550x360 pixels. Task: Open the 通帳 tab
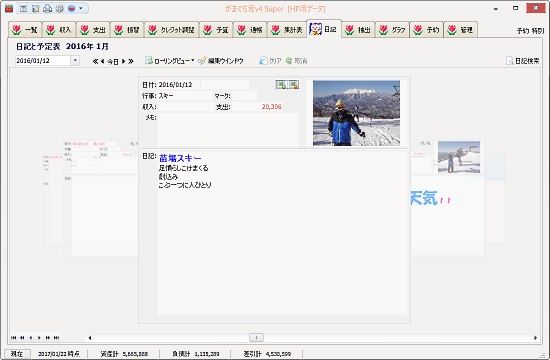click(250, 30)
